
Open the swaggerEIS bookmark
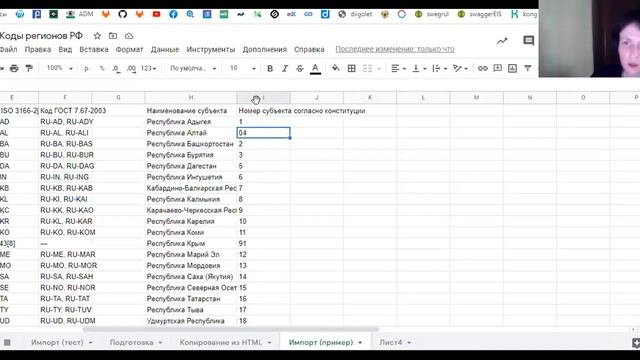pos(479,14)
